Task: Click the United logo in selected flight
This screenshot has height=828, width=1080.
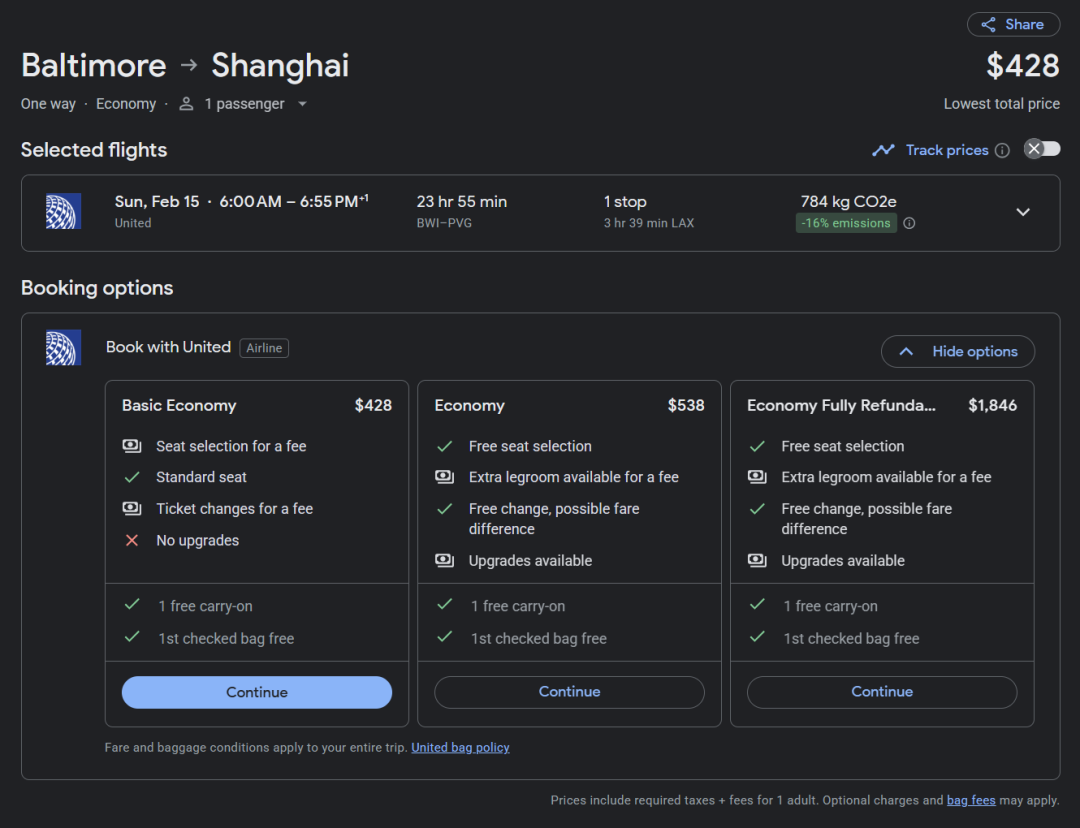Action: click(63, 212)
